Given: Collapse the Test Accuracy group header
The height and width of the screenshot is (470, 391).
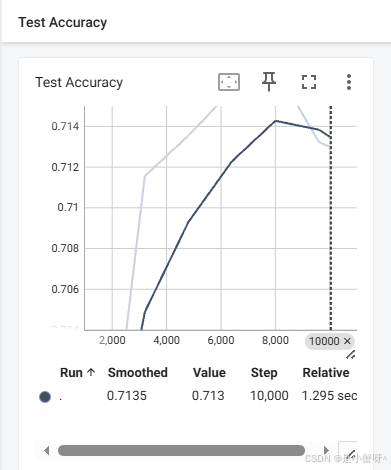Looking at the screenshot, I should point(63,22).
